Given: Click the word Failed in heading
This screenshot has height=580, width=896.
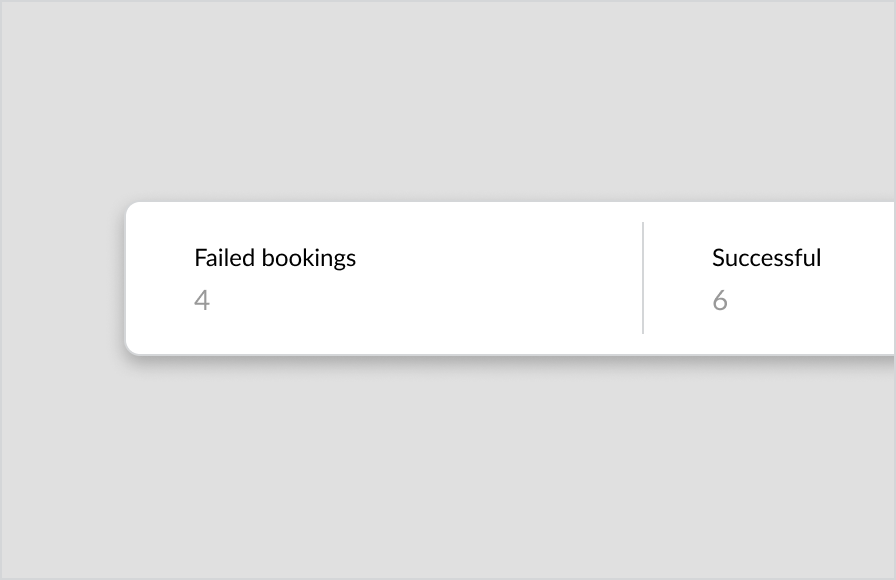Looking at the screenshot, I should 224,258.
